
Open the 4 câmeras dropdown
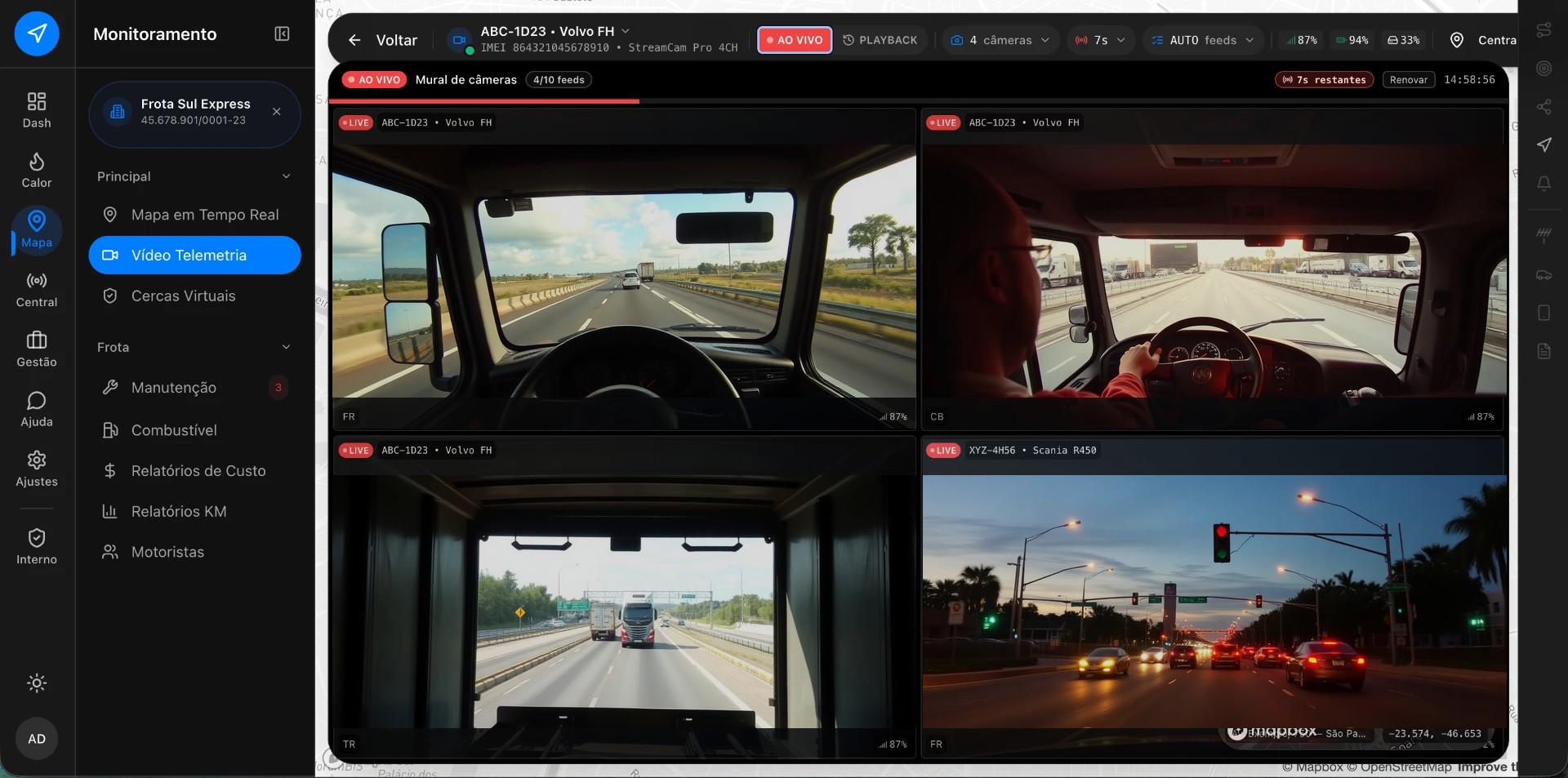click(x=1000, y=40)
